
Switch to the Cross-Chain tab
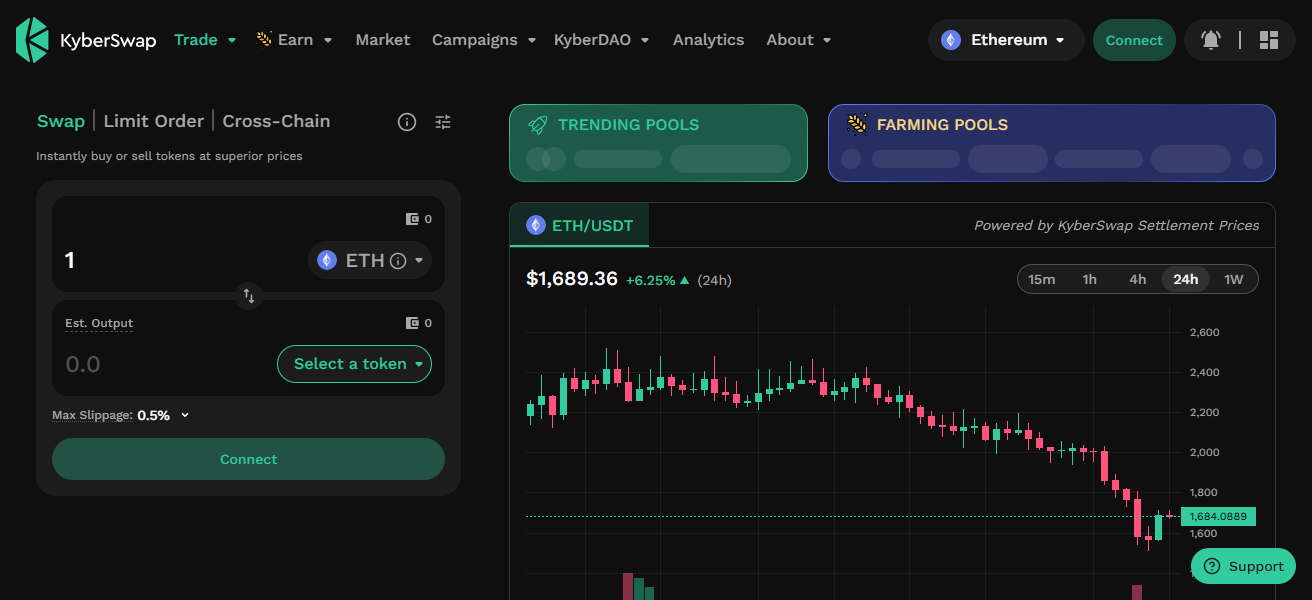(x=276, y=121)
